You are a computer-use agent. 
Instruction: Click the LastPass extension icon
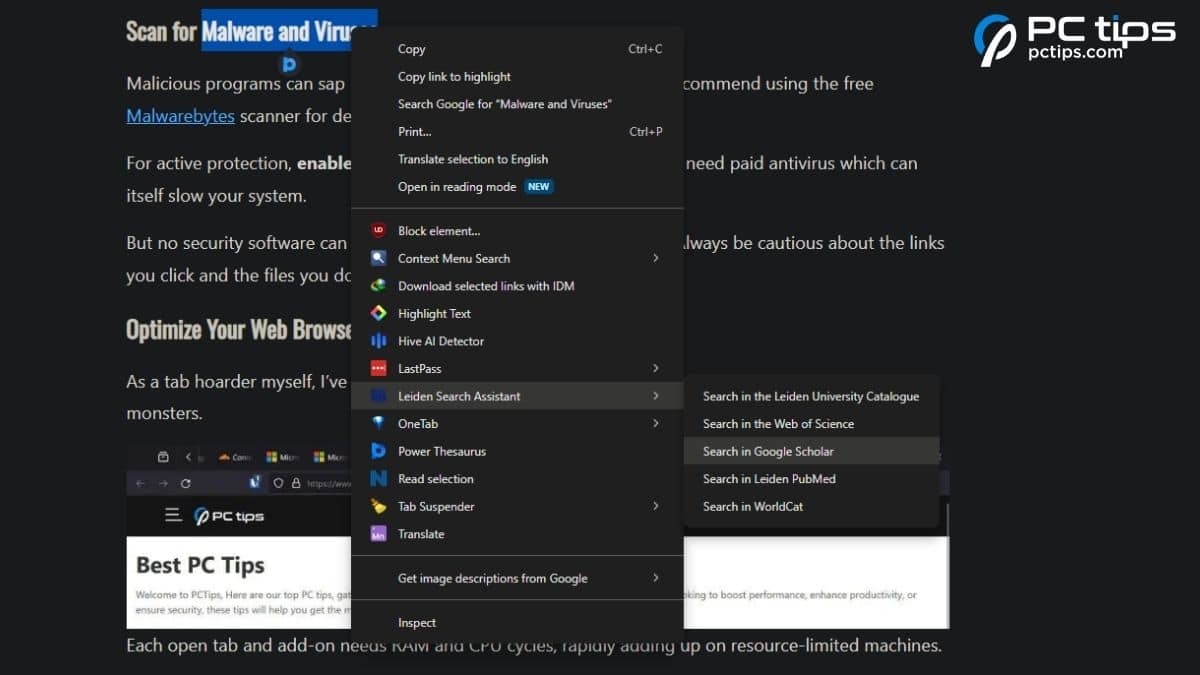pos(380,368)
